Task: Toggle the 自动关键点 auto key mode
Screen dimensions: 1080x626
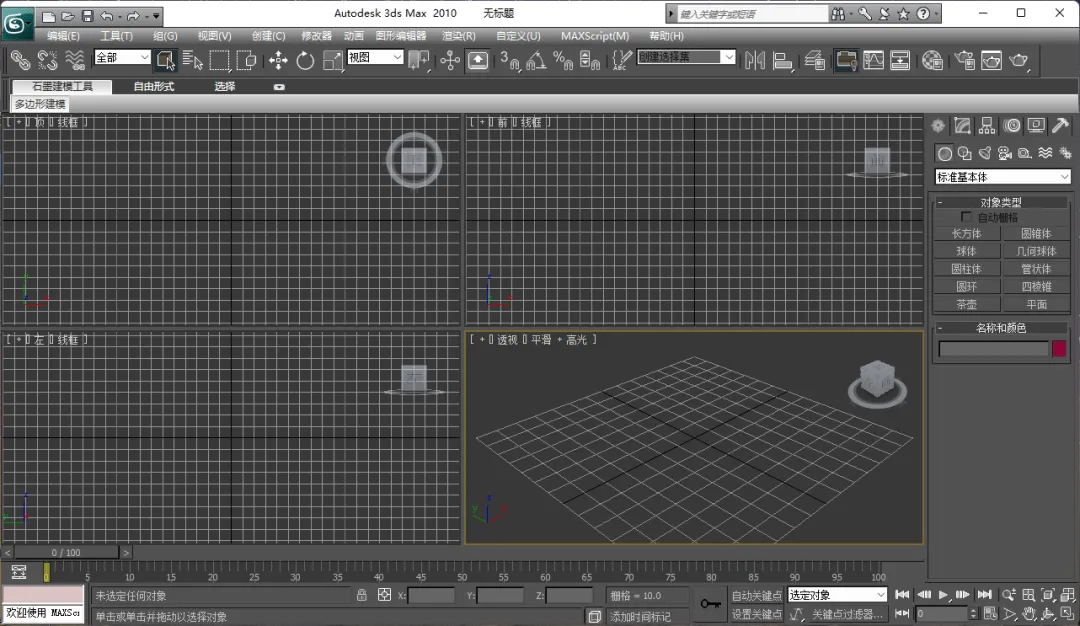Action: pos(756,595)
